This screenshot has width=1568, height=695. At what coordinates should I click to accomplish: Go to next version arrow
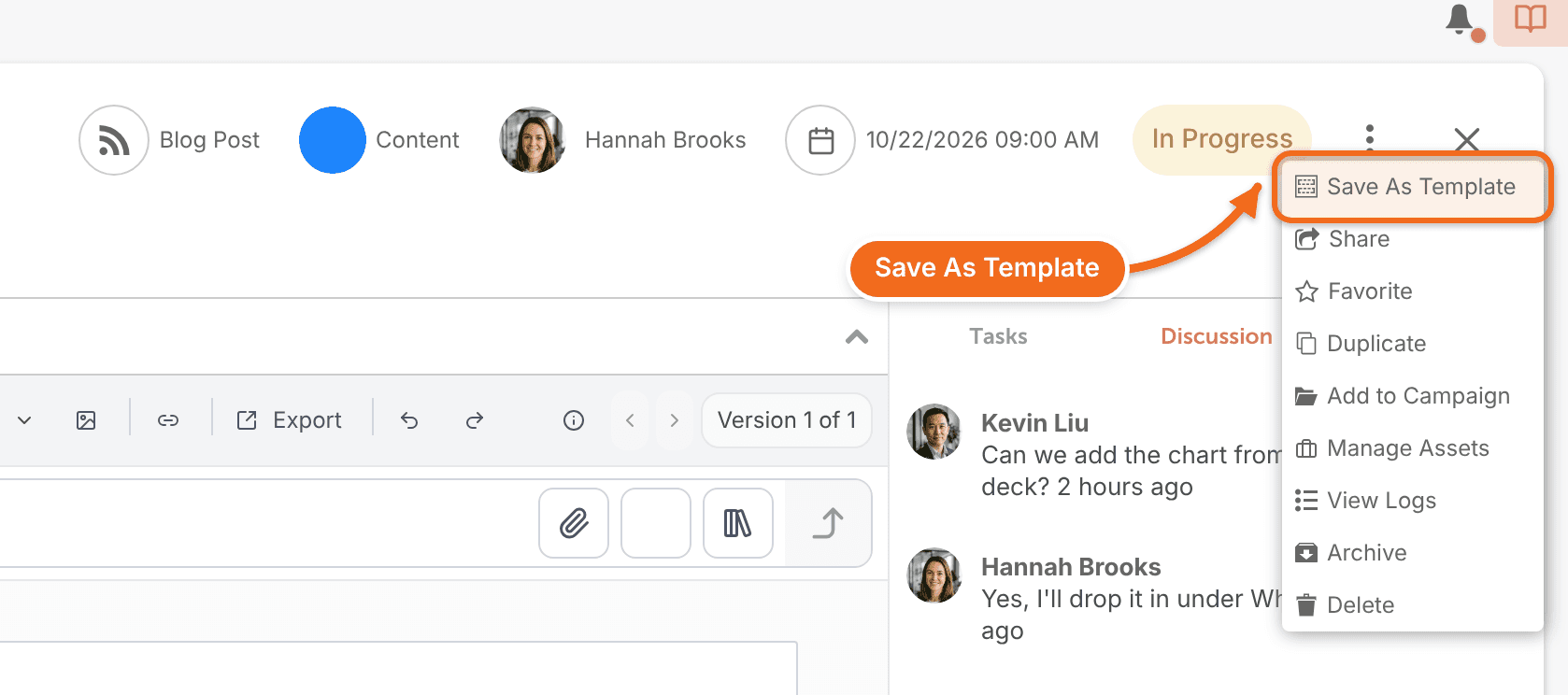pyautogui.click(x=675, y=420)
